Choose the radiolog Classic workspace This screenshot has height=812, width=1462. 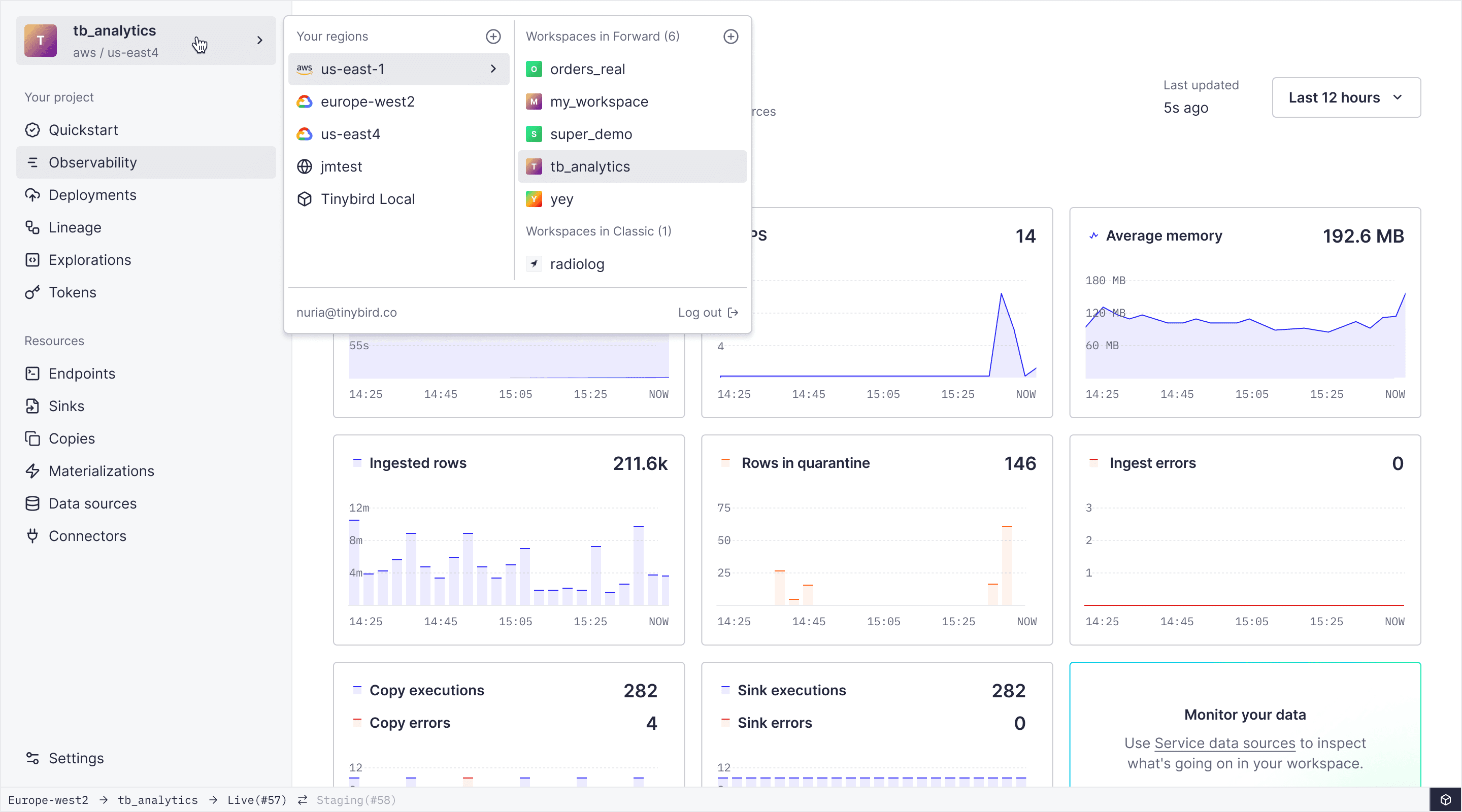click(577, 264)
